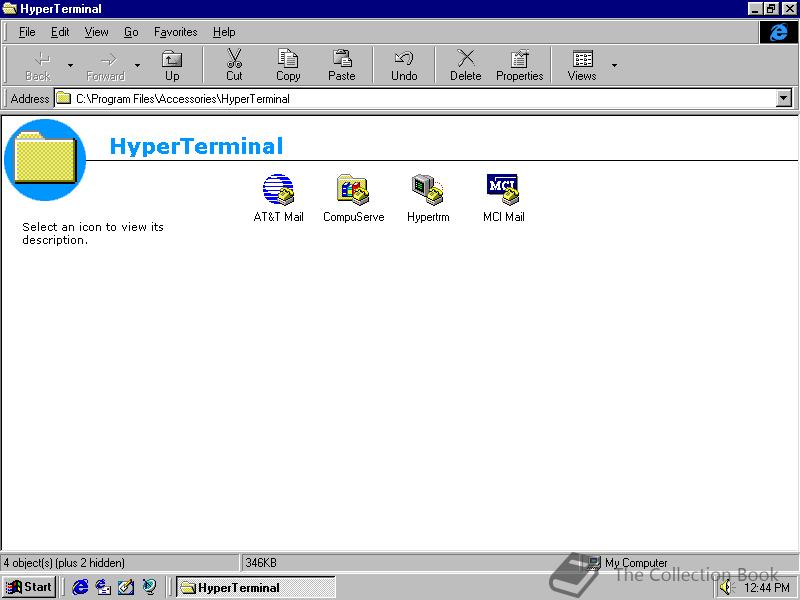Click the Paste clipboard icon
Screen dimensions: 800x600
coord(342,58)
